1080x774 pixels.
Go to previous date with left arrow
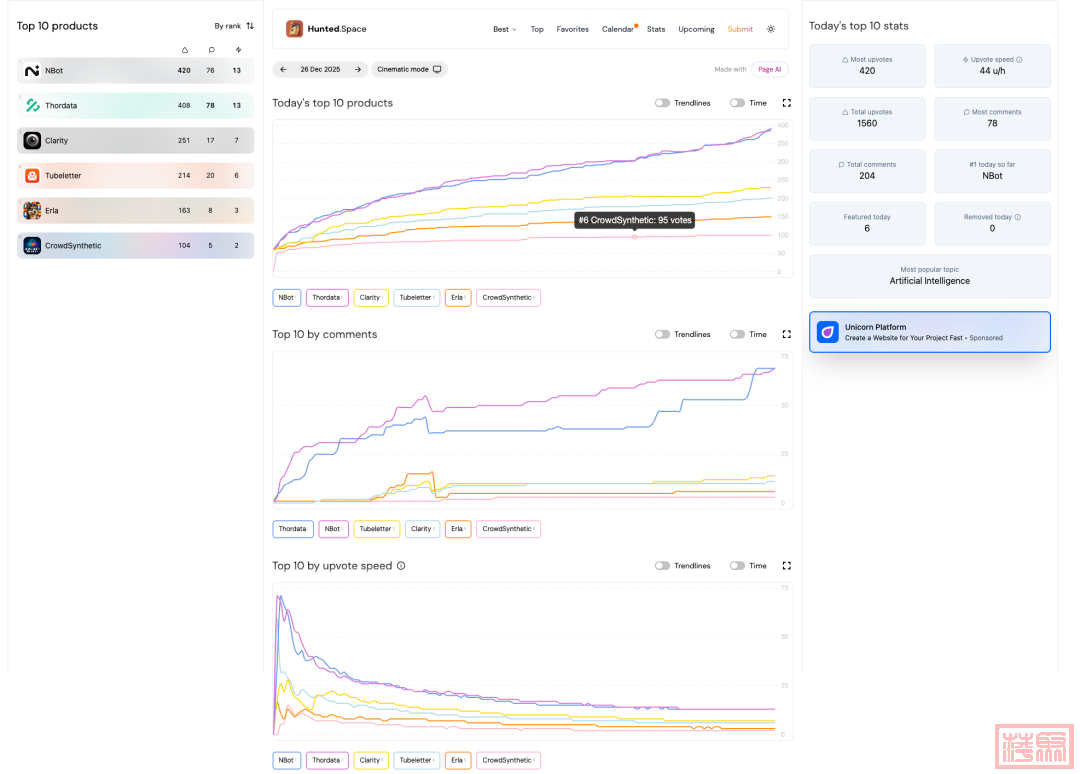click(x=283, y=70)
